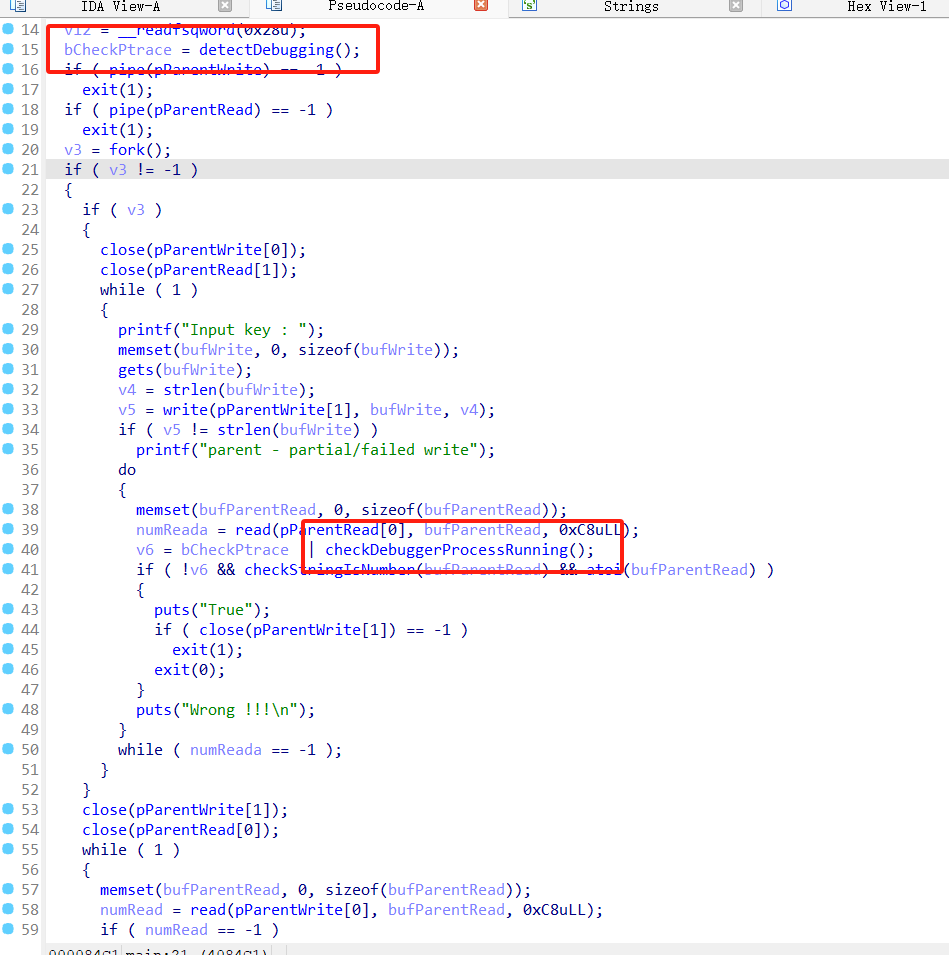This screenshot has width=949, height=955.
Task: Click the numRead variable on line 58
Action: point(131,910)
